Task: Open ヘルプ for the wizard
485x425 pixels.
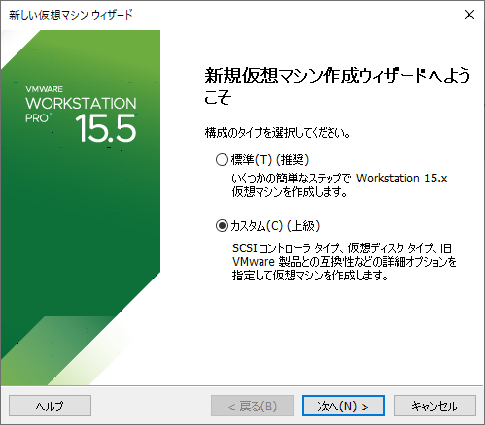Action: [50, 406]
